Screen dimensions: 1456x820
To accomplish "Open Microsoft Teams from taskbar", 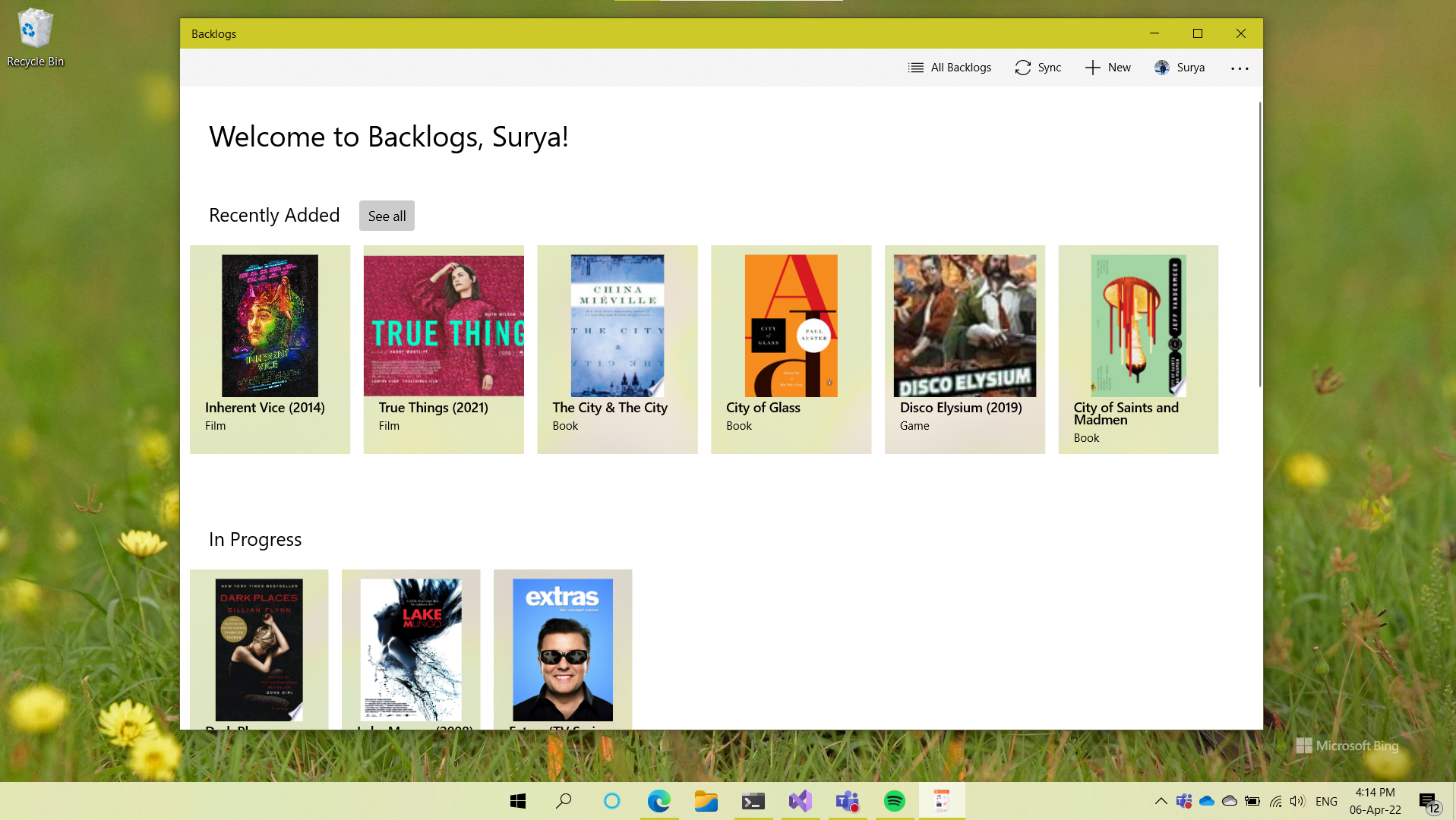I will click(x=848, y=801).
